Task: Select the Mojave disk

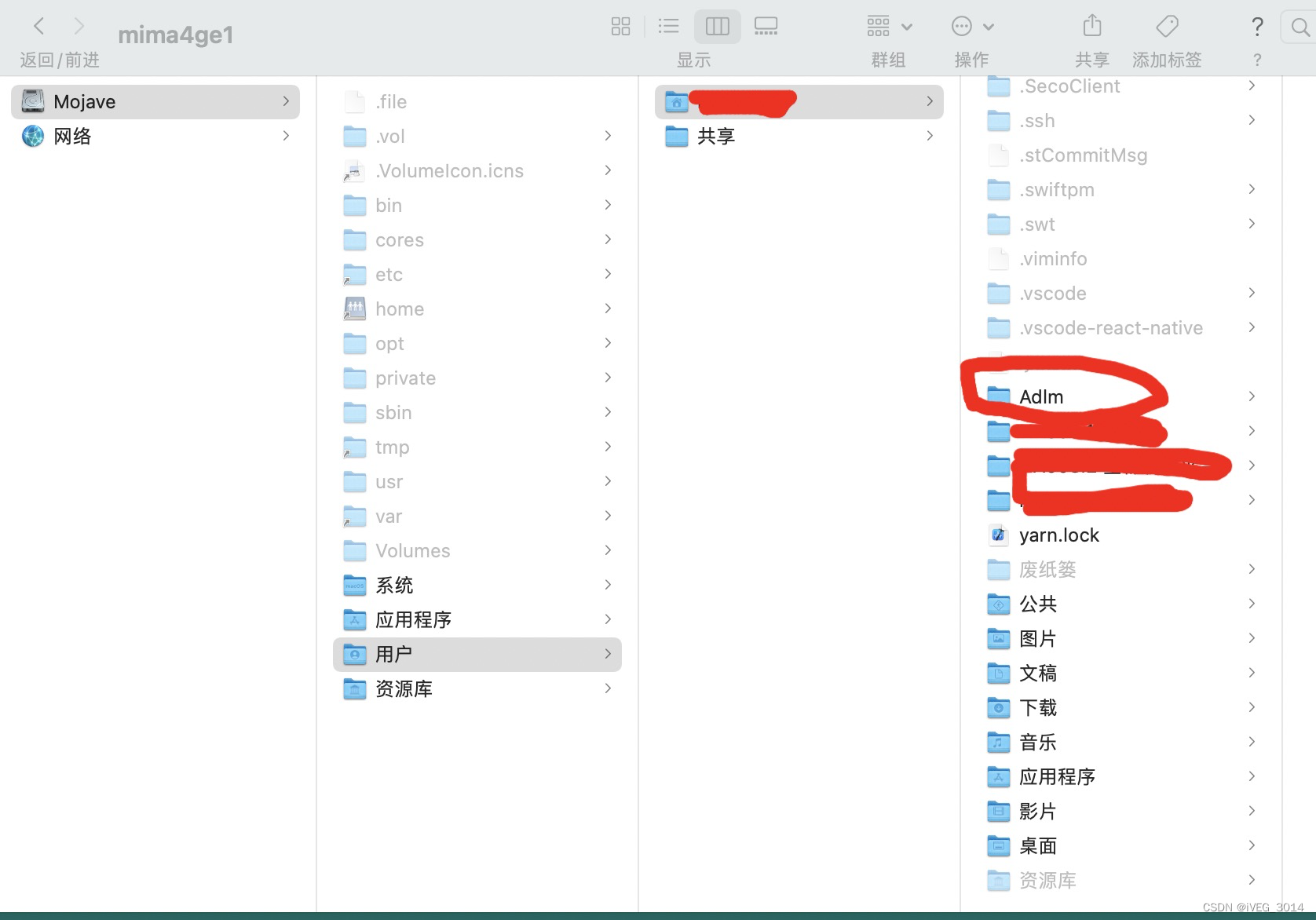Action: pos(85,102)
